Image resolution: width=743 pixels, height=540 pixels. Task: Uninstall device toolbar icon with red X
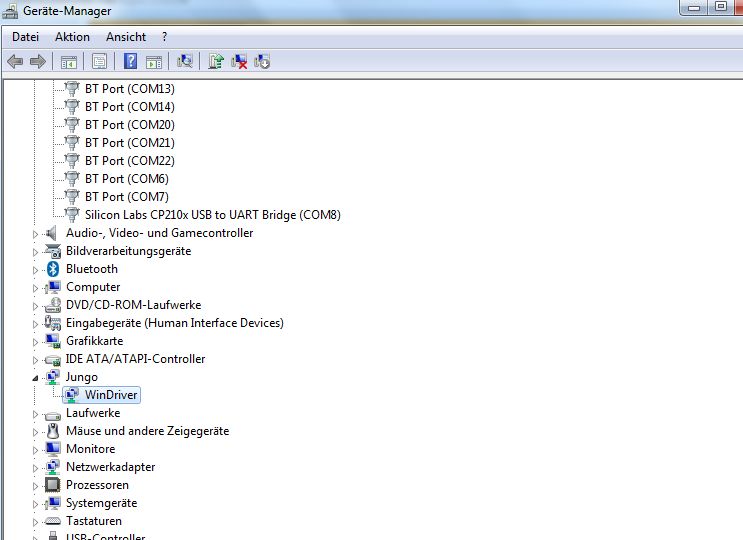239,62
